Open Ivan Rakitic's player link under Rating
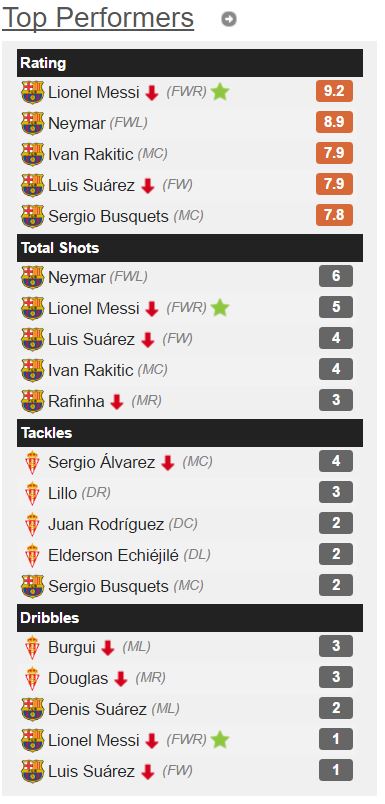The height and width of the screenshot is (804, 385). click(91, 154)
